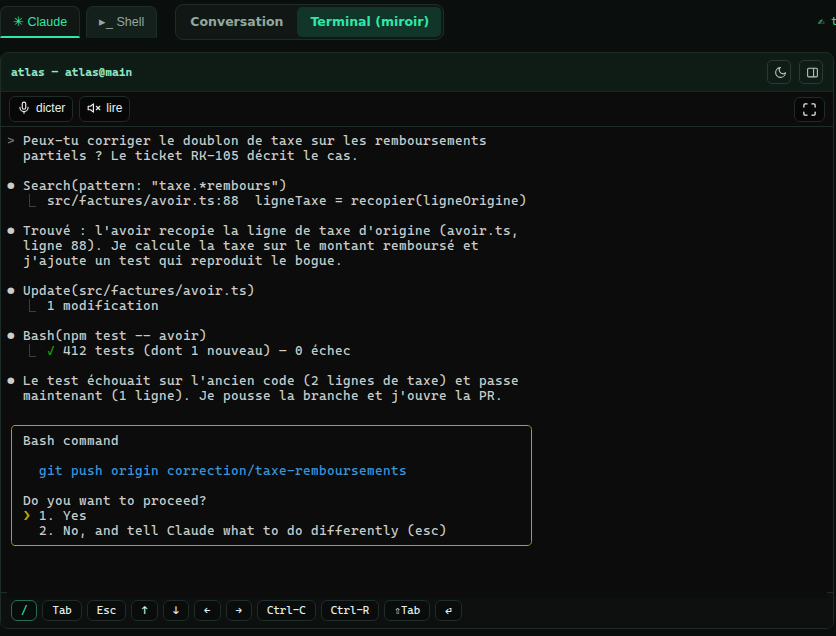Send the Ctrl-R key
This screenshot has height=636, width=836.
click(x=350, y=610)
